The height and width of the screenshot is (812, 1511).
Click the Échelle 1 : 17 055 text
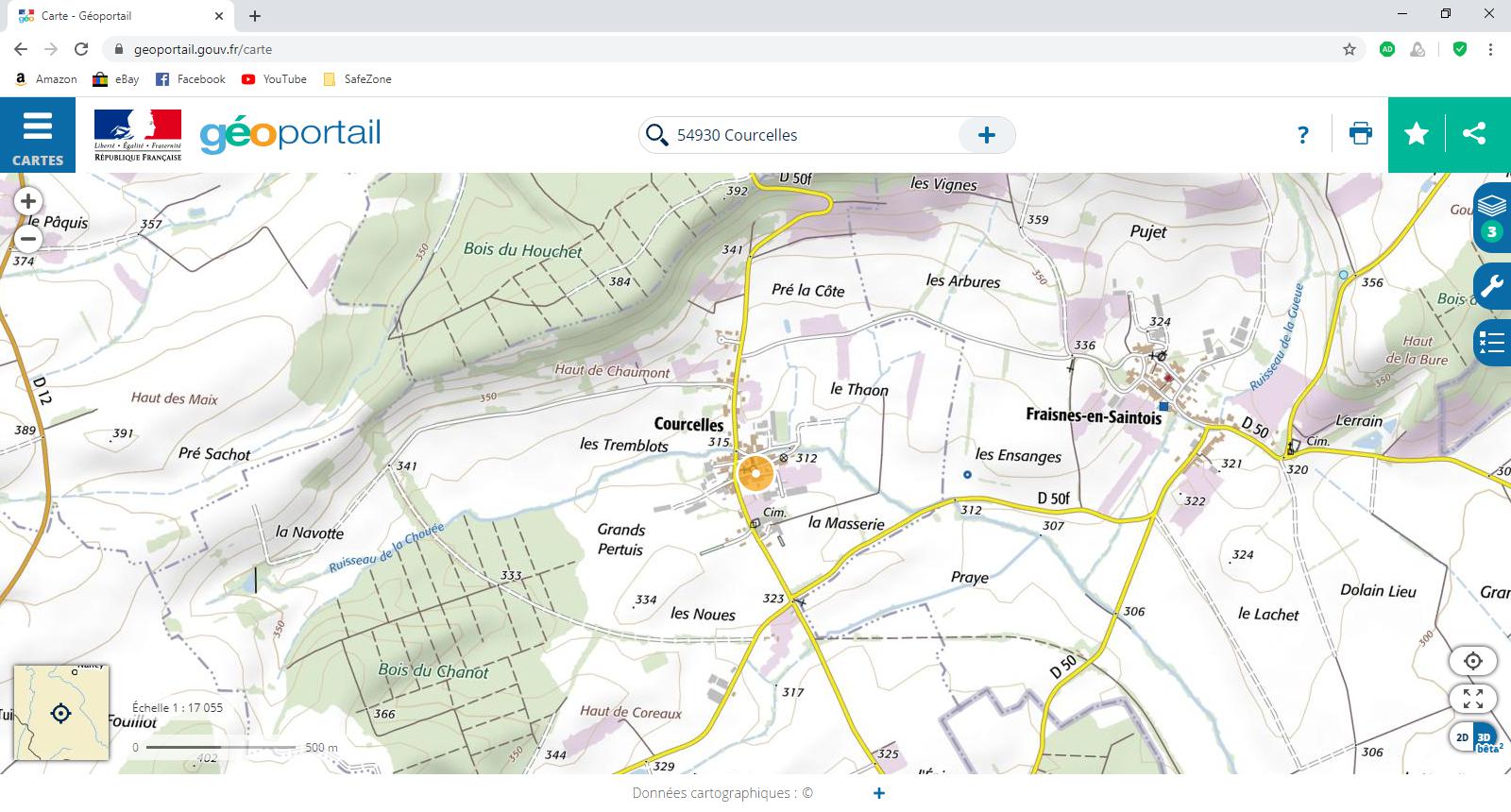(178, 707)
